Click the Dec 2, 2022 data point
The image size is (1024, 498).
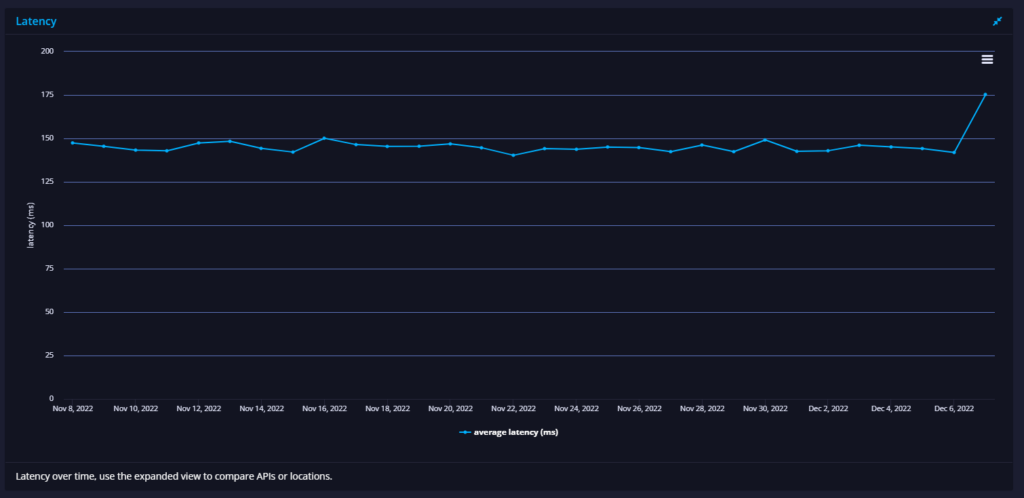(x=828, y=151)
